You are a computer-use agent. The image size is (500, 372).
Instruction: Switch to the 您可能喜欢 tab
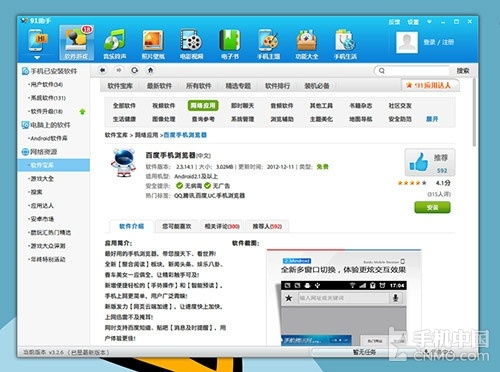click(x=177, y=226)
